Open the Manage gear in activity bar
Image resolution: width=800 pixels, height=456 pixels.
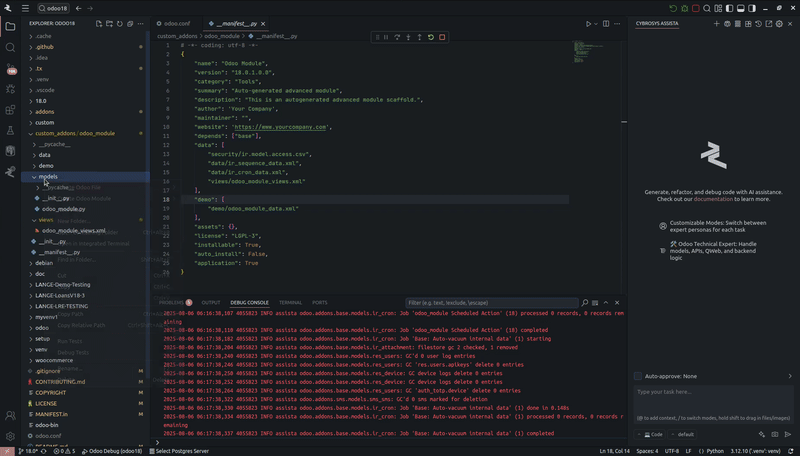[10, 437]
